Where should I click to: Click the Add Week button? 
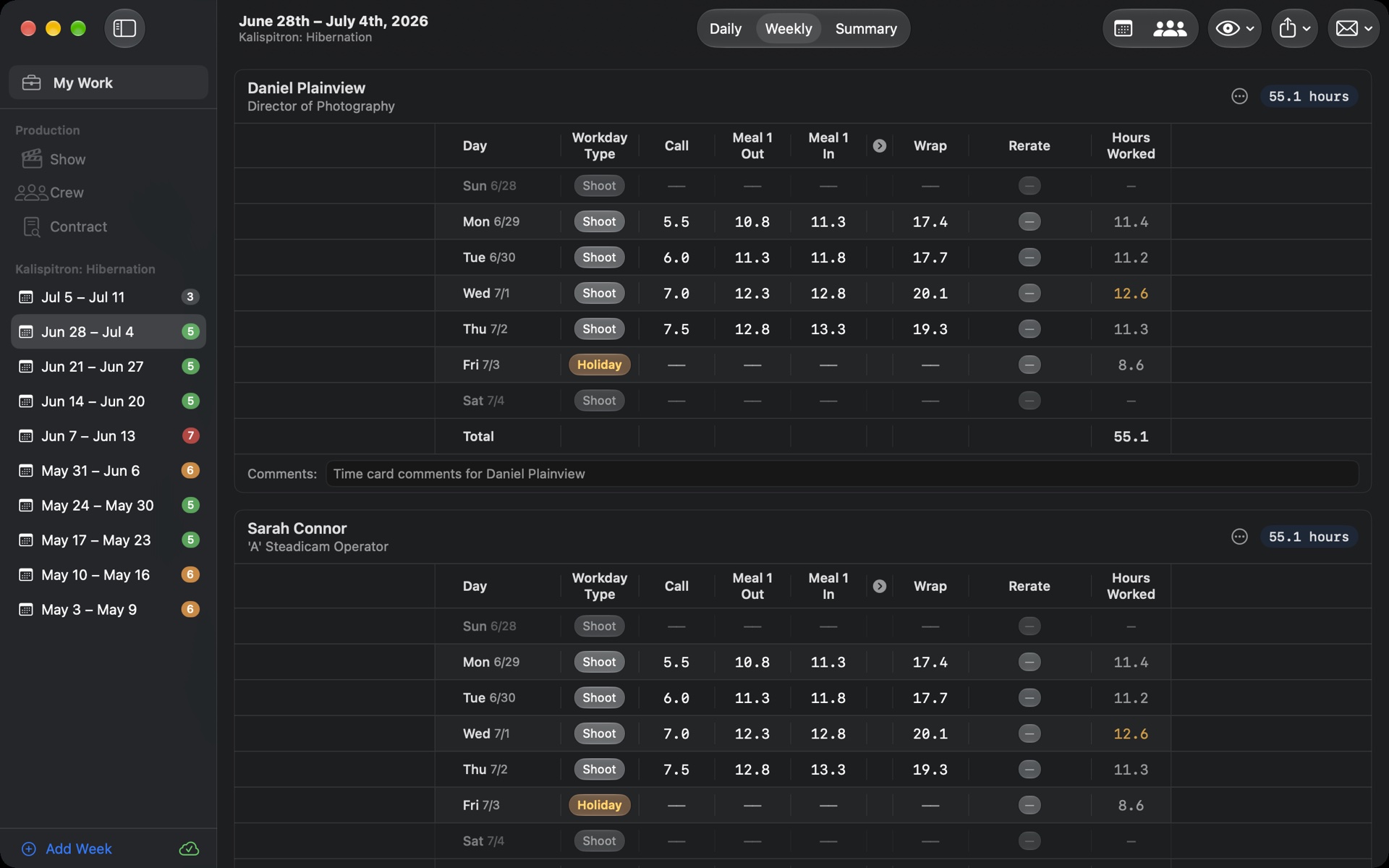pos(67,848)
